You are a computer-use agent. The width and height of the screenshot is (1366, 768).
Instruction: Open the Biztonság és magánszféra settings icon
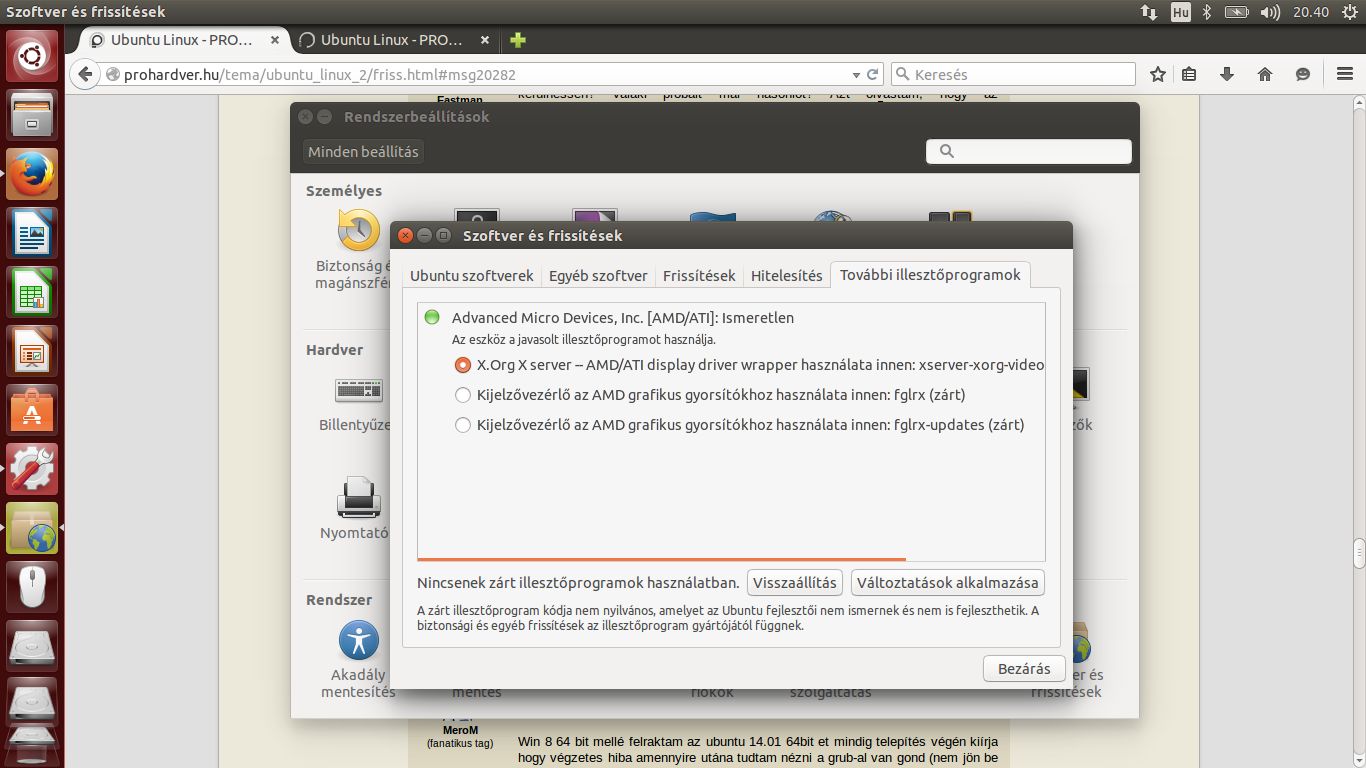point(358,230)
